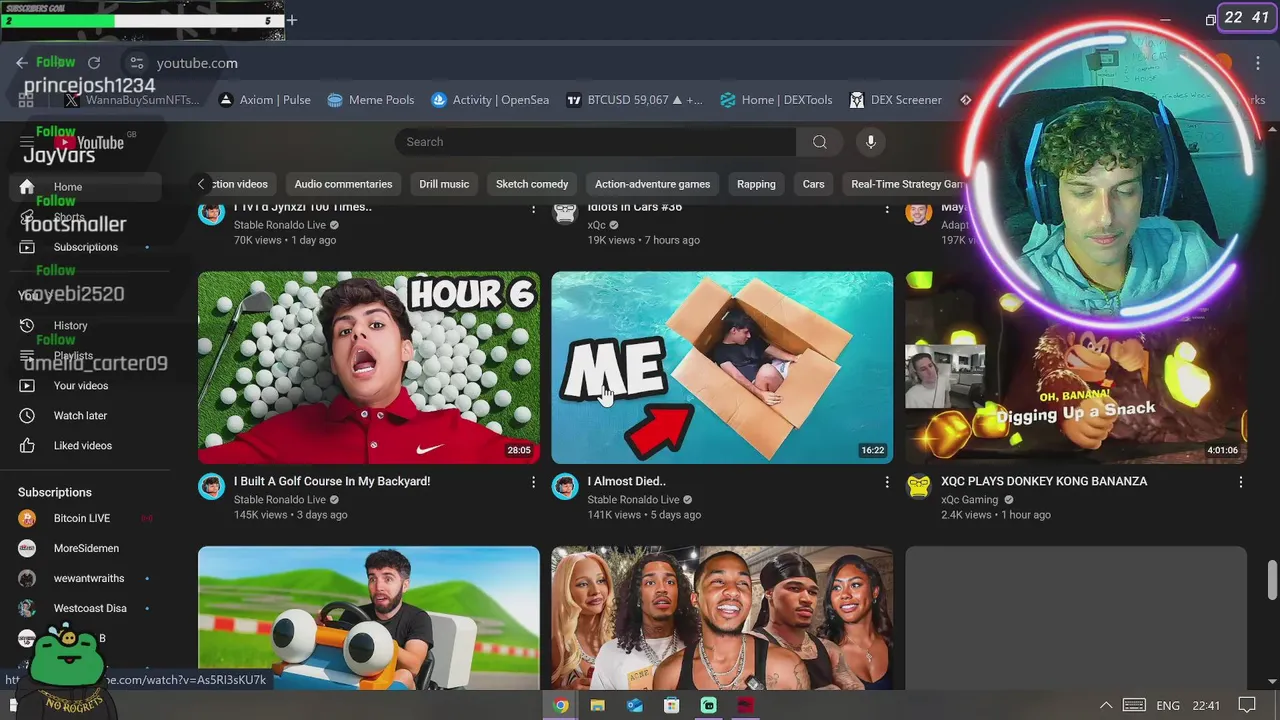Filter by Real-Time Strategy Games chip

(x=908, y=184)
